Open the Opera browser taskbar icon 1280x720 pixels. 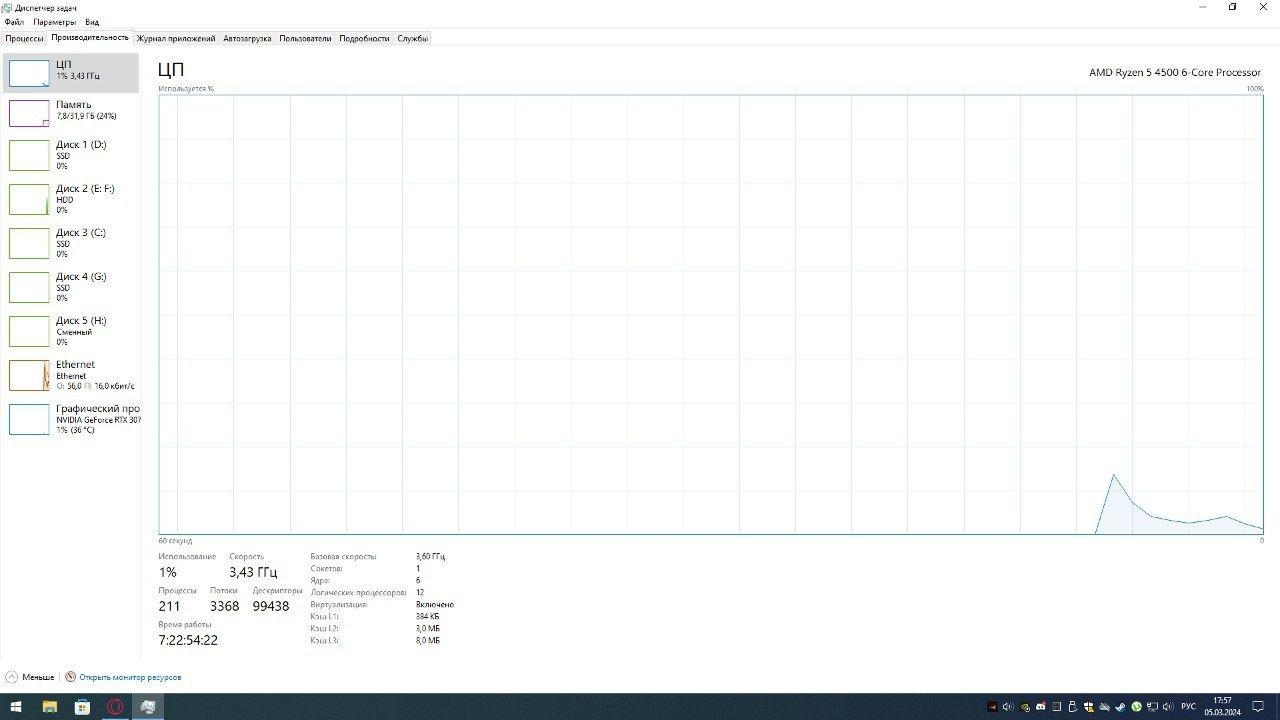pos(116,706)
